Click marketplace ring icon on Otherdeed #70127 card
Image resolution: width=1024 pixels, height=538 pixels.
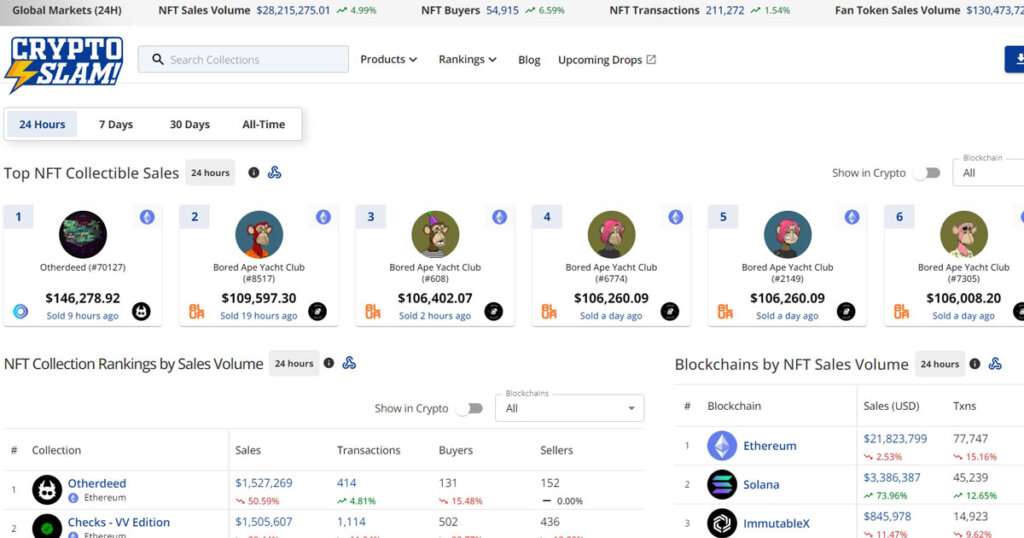(21, 311)
